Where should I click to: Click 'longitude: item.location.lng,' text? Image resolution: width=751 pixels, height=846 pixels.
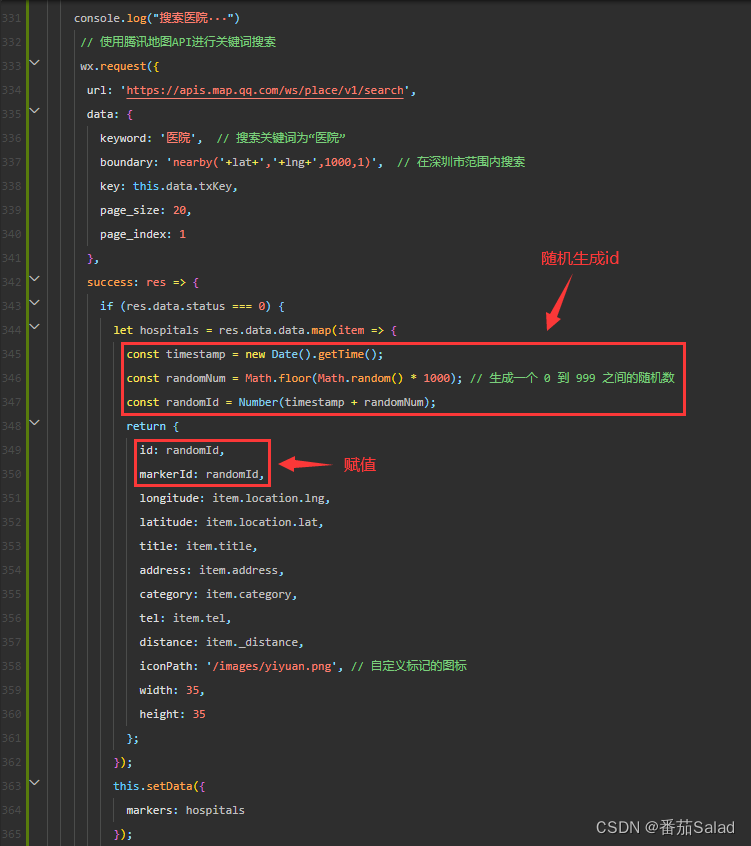coord(235,499)
